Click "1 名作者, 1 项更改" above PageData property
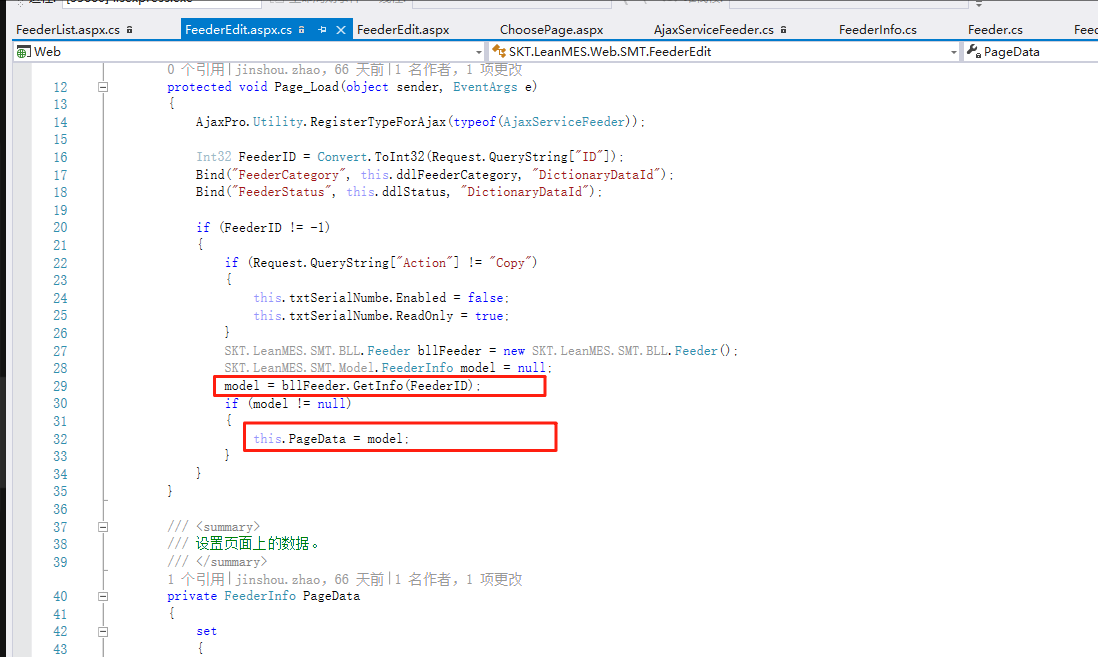 (x=459, y=579)
